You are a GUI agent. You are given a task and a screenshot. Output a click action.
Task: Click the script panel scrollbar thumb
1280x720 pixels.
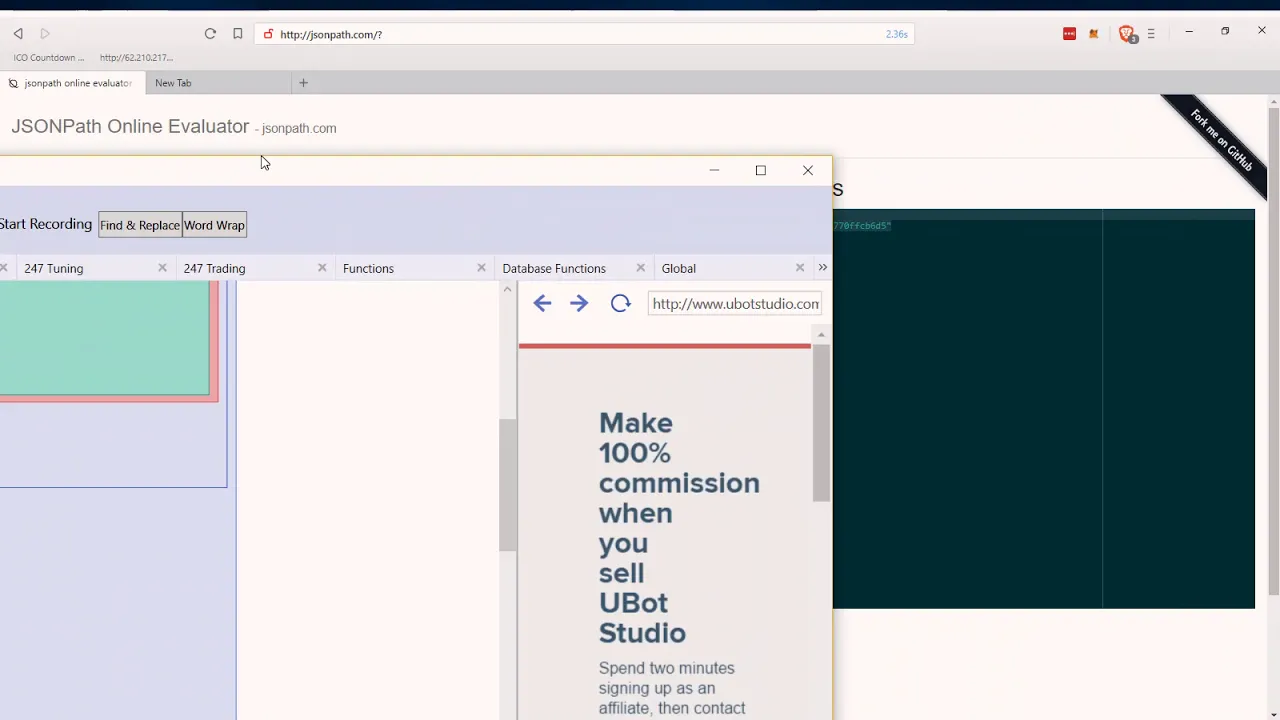(507, 485)
